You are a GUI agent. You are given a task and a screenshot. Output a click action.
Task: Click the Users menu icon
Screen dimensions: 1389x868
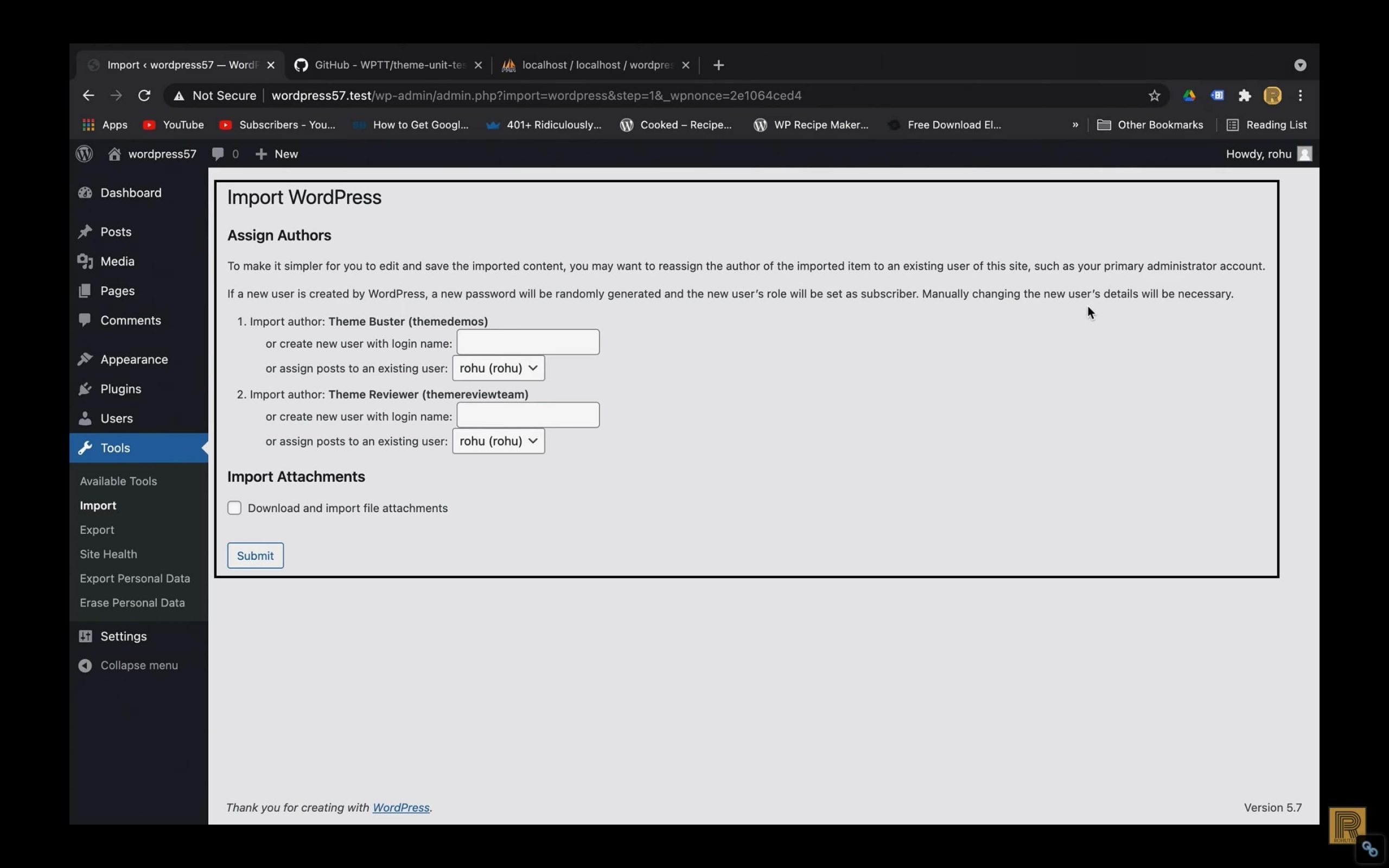tap(85, 417)
